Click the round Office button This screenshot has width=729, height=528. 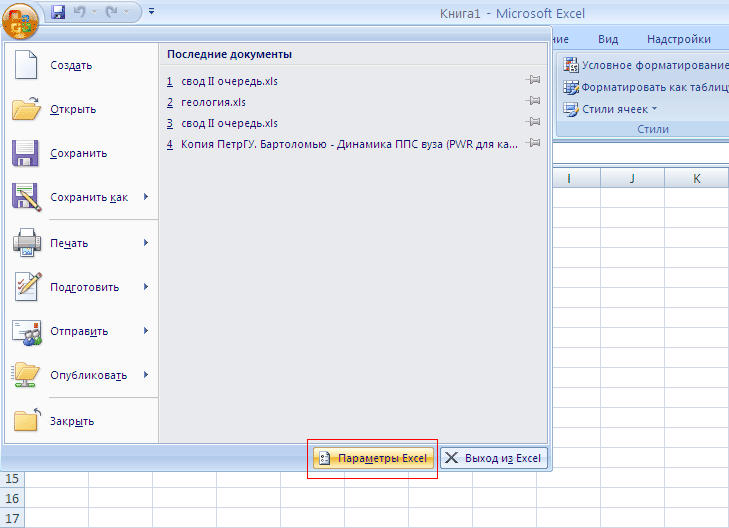(20, 21)
